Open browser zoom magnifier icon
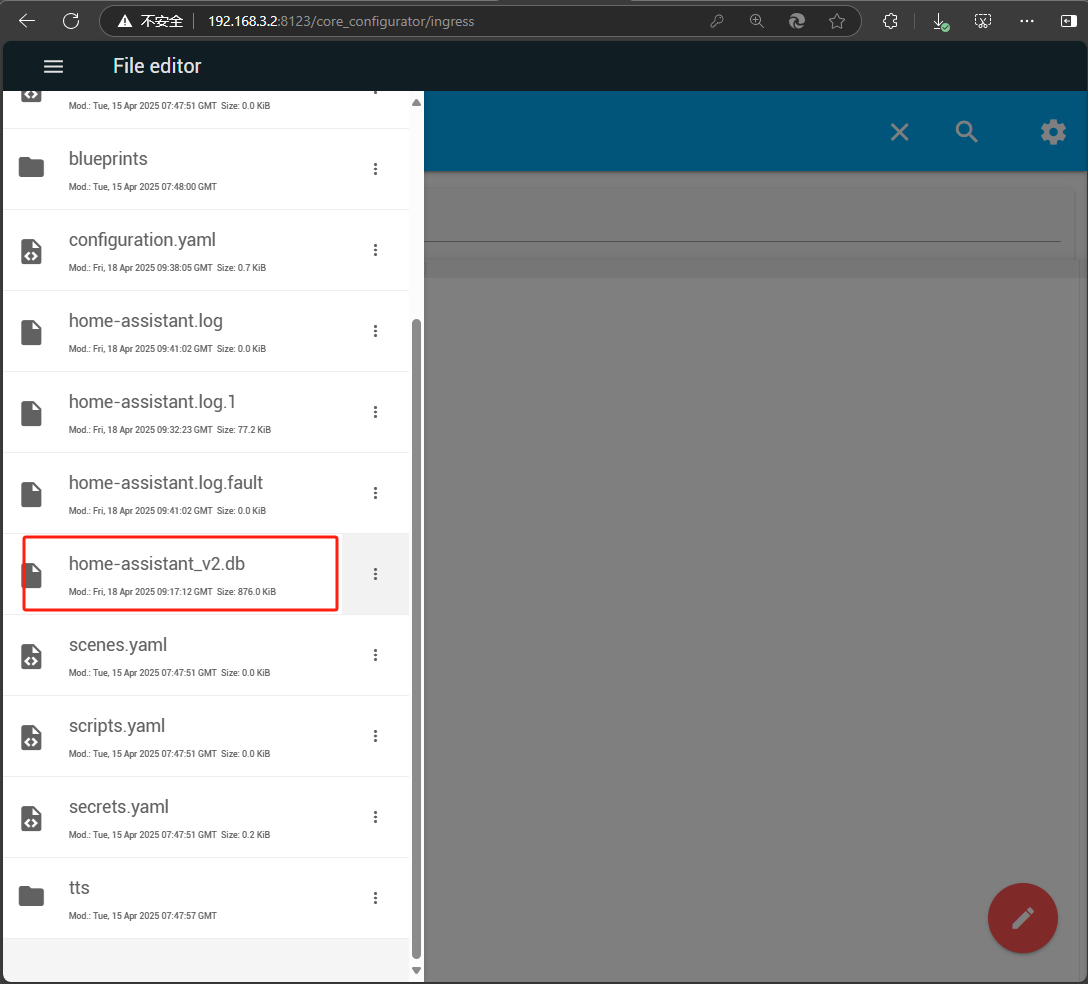This screenshot has height=984, width=1088. click(x=757, y=21)
